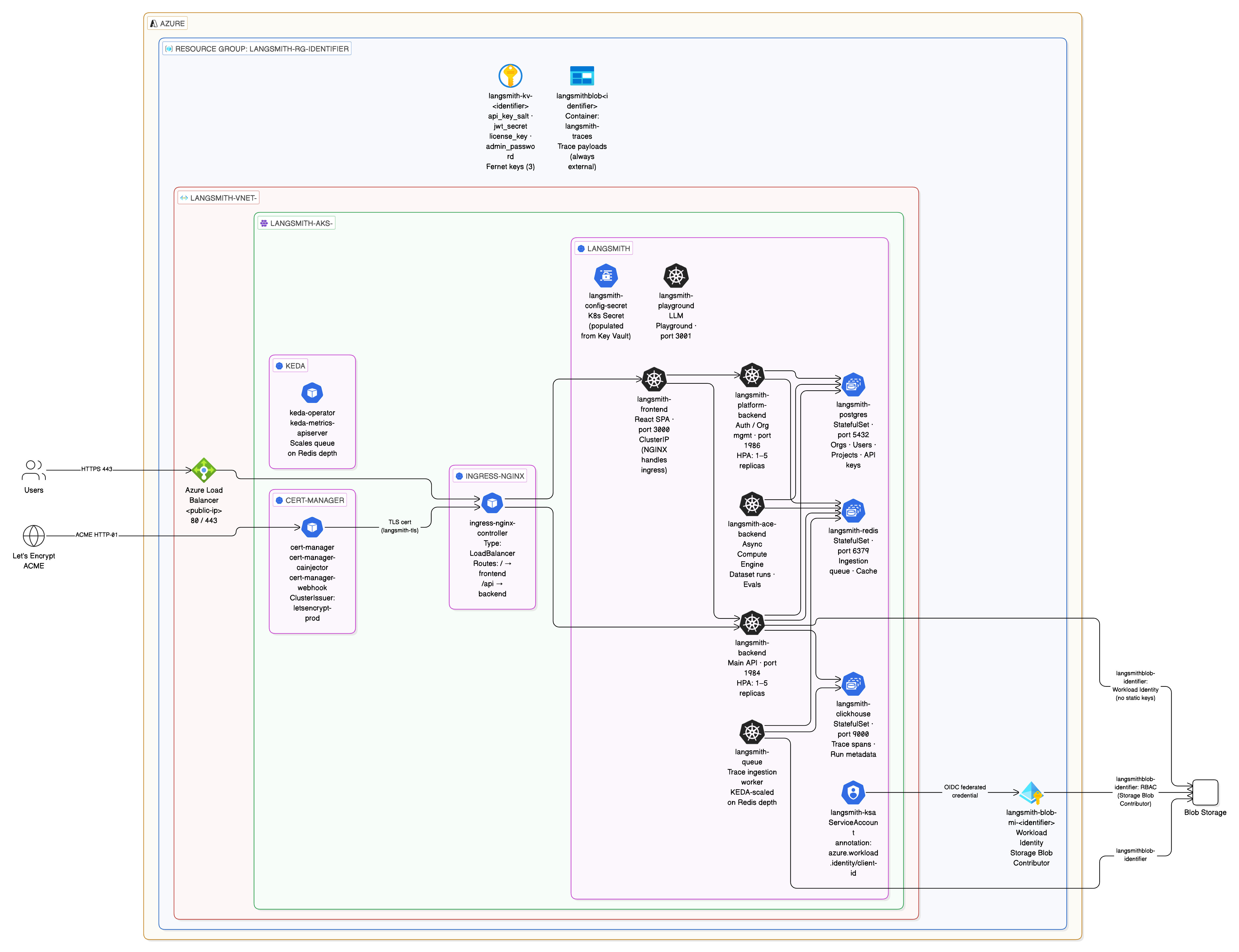
Task: Select the Key Vault Fernet keys (3) description
Action: tap(510, 167)
